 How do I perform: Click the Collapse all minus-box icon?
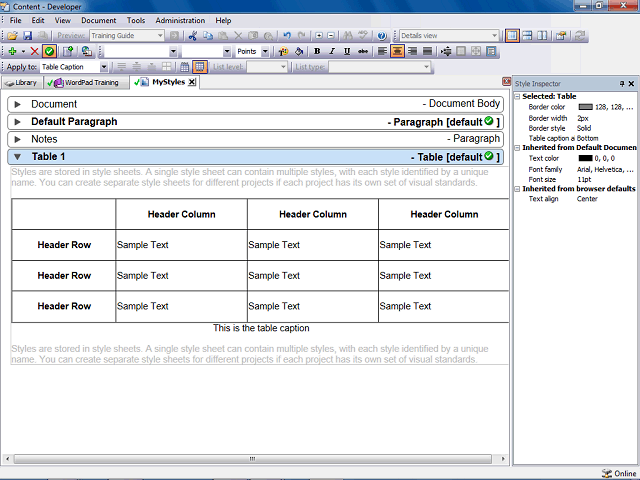click(x=331, y=36)
